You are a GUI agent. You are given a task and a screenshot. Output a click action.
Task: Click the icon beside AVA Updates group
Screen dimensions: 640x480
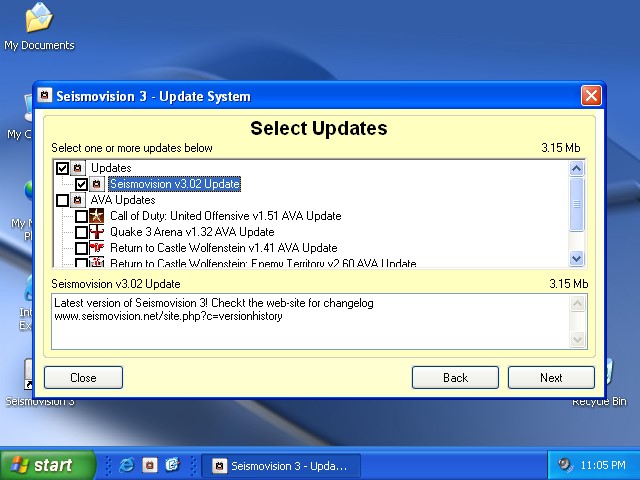(x=78, y=200)
